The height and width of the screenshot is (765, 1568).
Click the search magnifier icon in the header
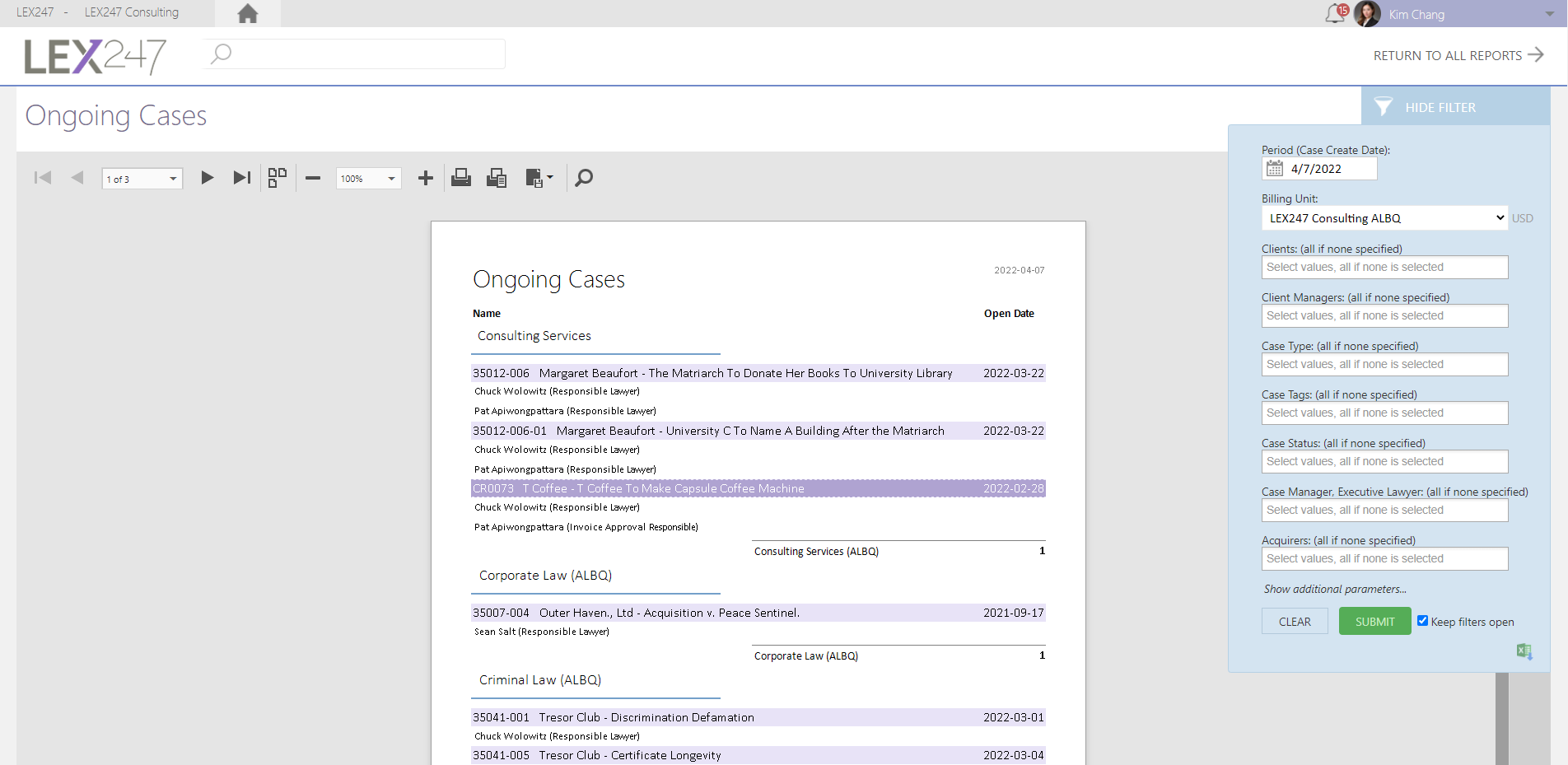221,54
